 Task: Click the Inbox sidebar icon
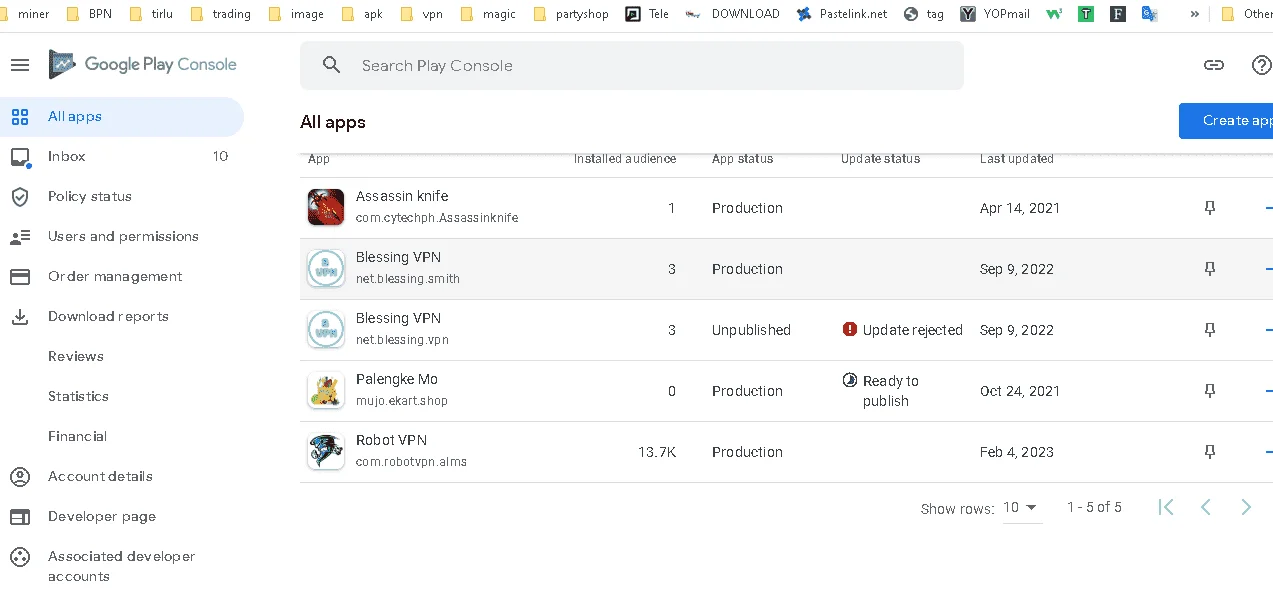20,157
